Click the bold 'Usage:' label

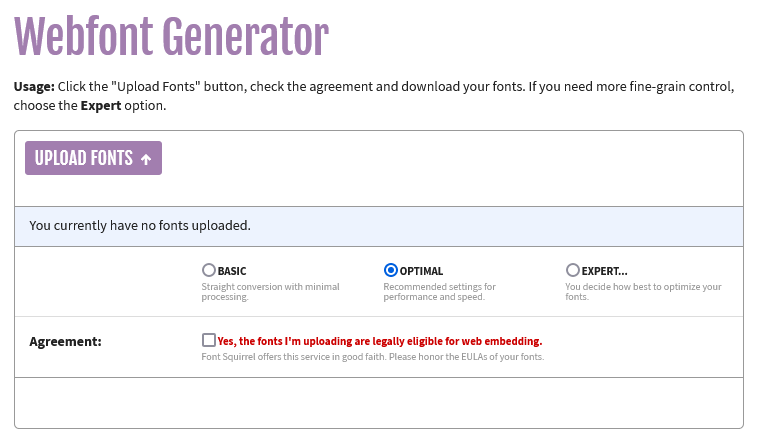[x=34, y=87]
